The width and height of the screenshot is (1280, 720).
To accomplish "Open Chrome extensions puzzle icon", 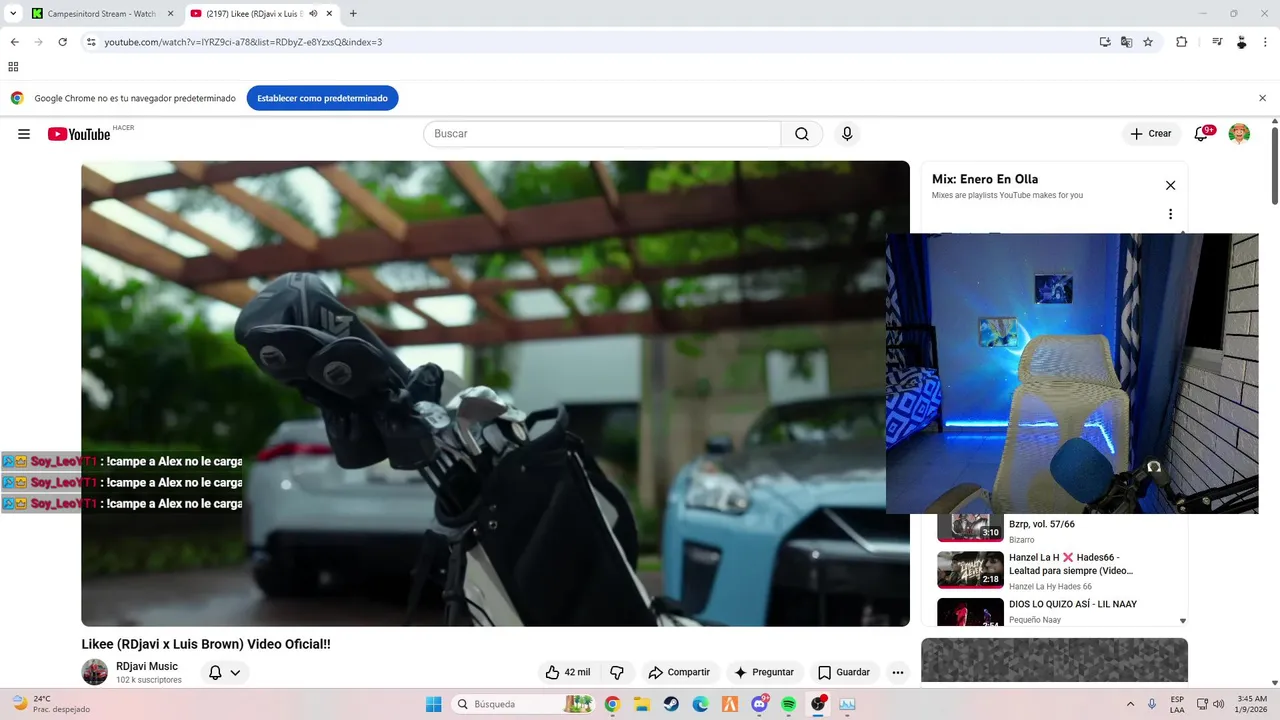I will [x=1181, y=42].
